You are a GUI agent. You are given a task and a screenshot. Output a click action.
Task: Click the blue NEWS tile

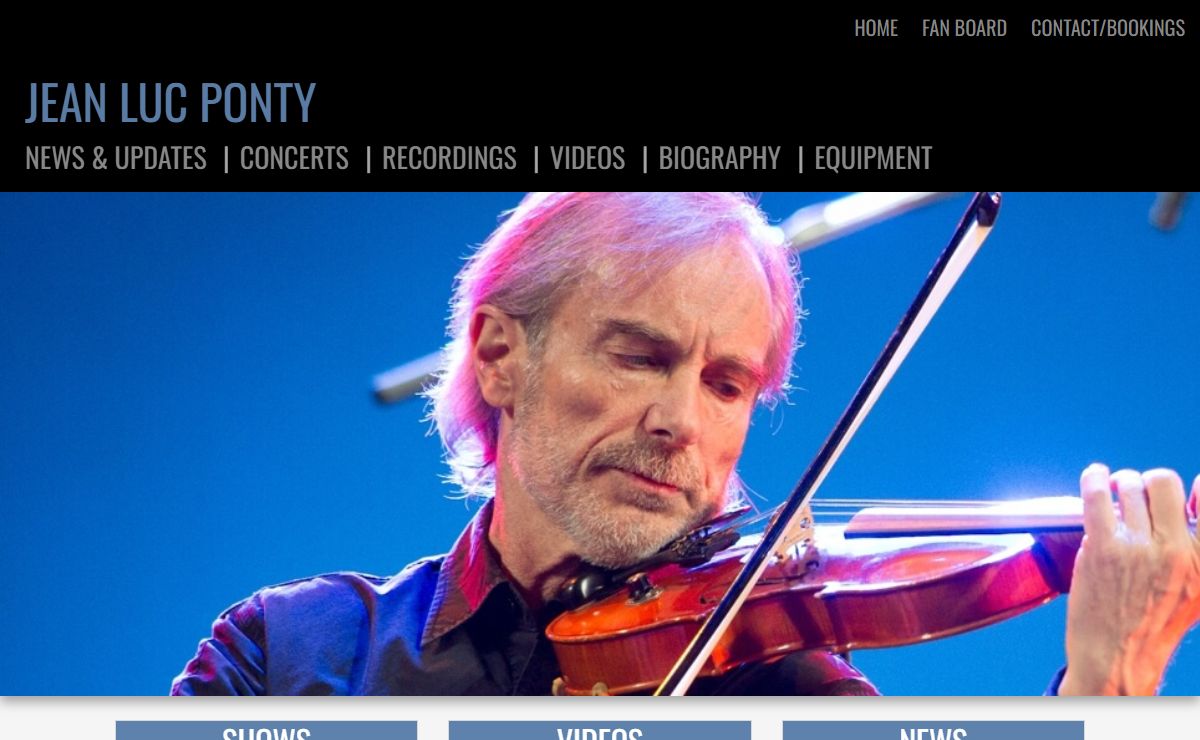(x=933, y=731)
